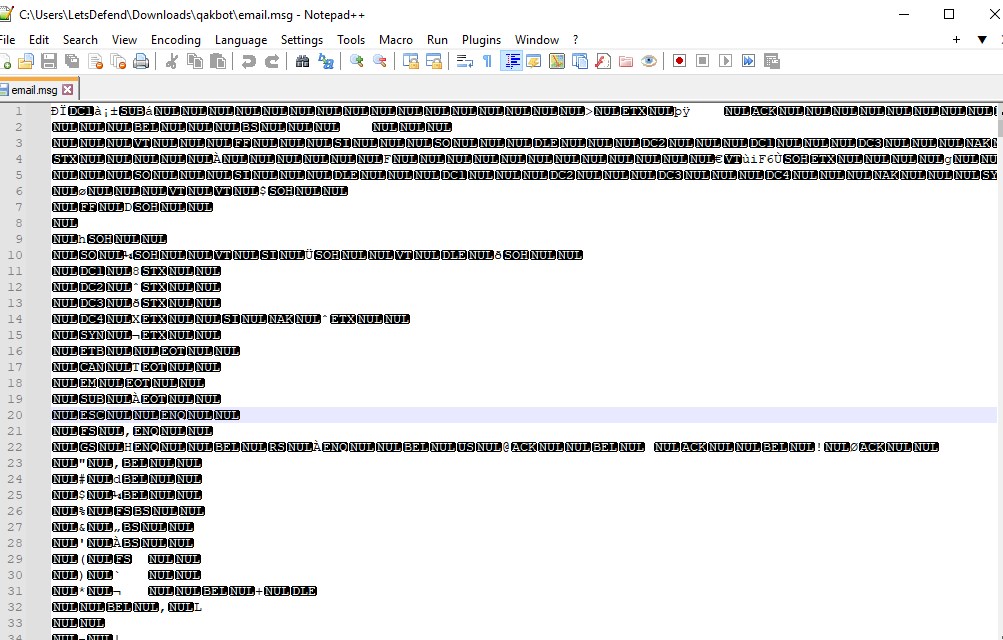Show the Document Map panel icon
The image size is (1003, 640).
[557, 61]
